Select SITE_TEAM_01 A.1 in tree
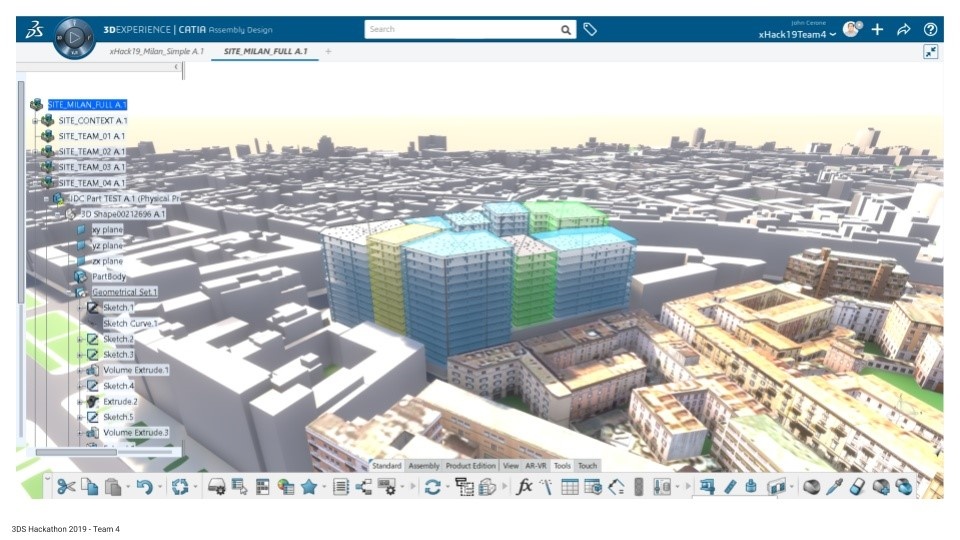Image resolution: width=960 pixels, height=540 pixels. point(91,136)
